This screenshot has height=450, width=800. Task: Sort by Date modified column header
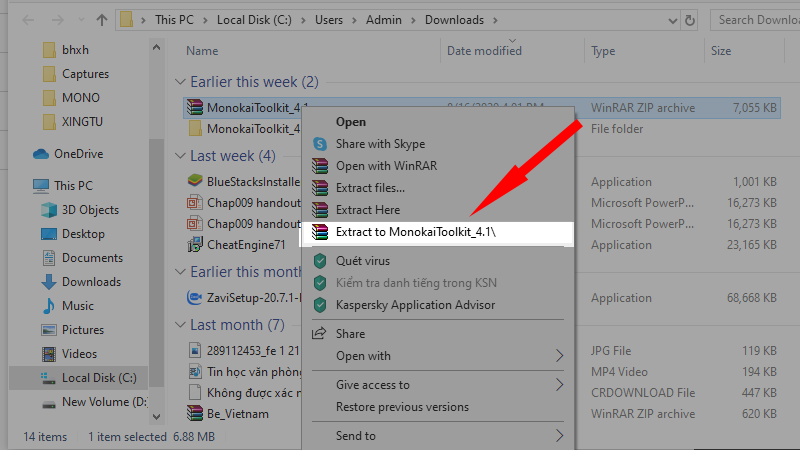[x=484, y=51]
